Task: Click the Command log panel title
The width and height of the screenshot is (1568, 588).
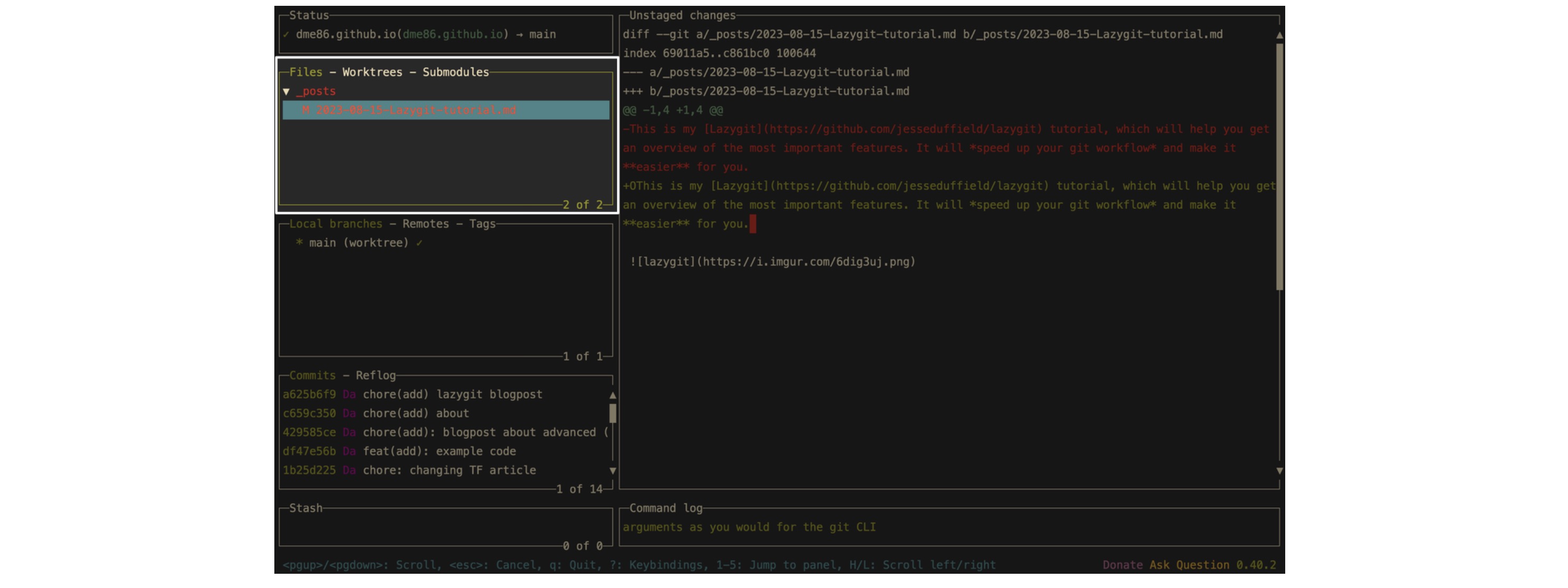Action: tap(665, 508)
